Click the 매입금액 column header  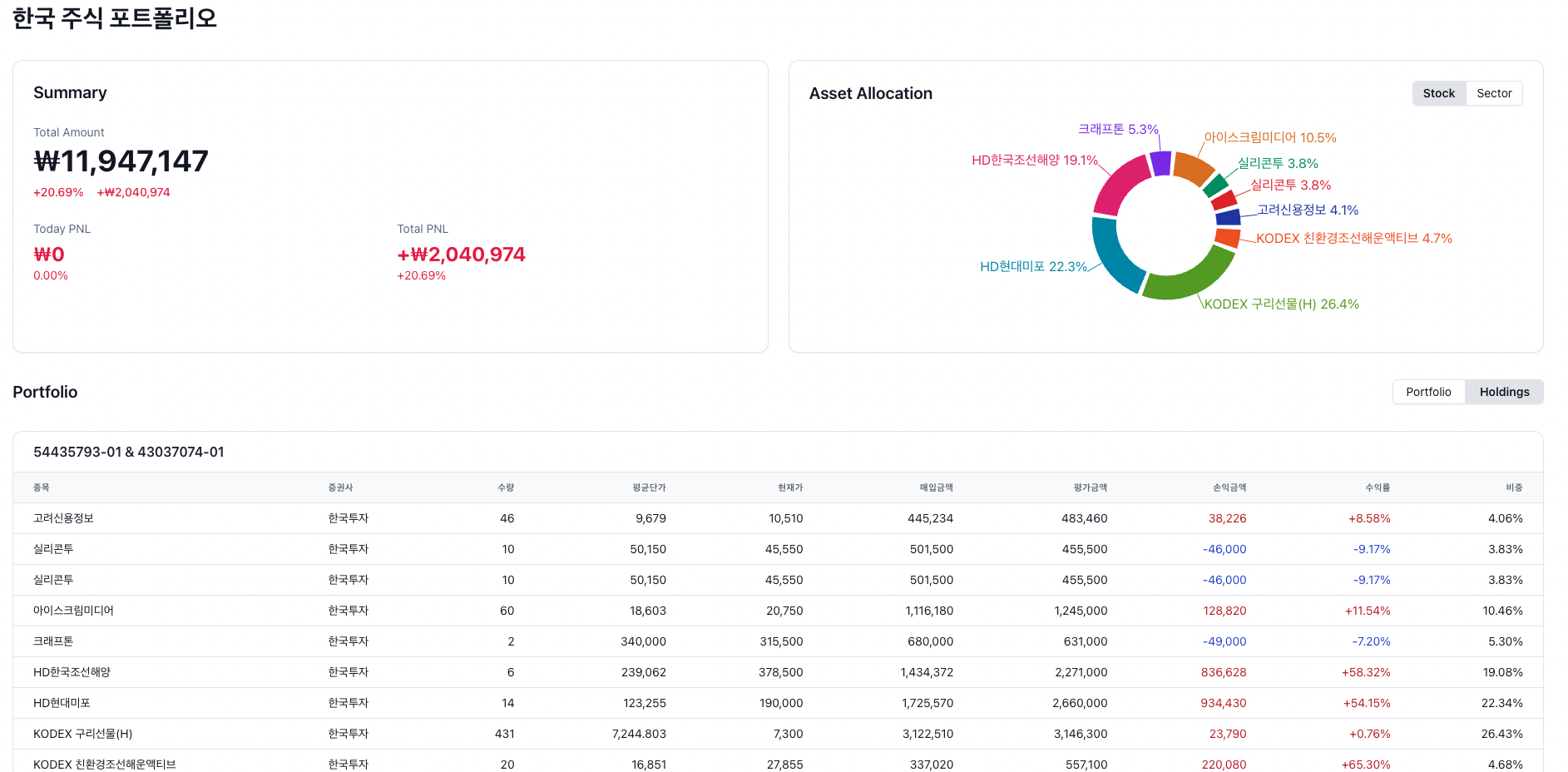[x=936, y=487]
